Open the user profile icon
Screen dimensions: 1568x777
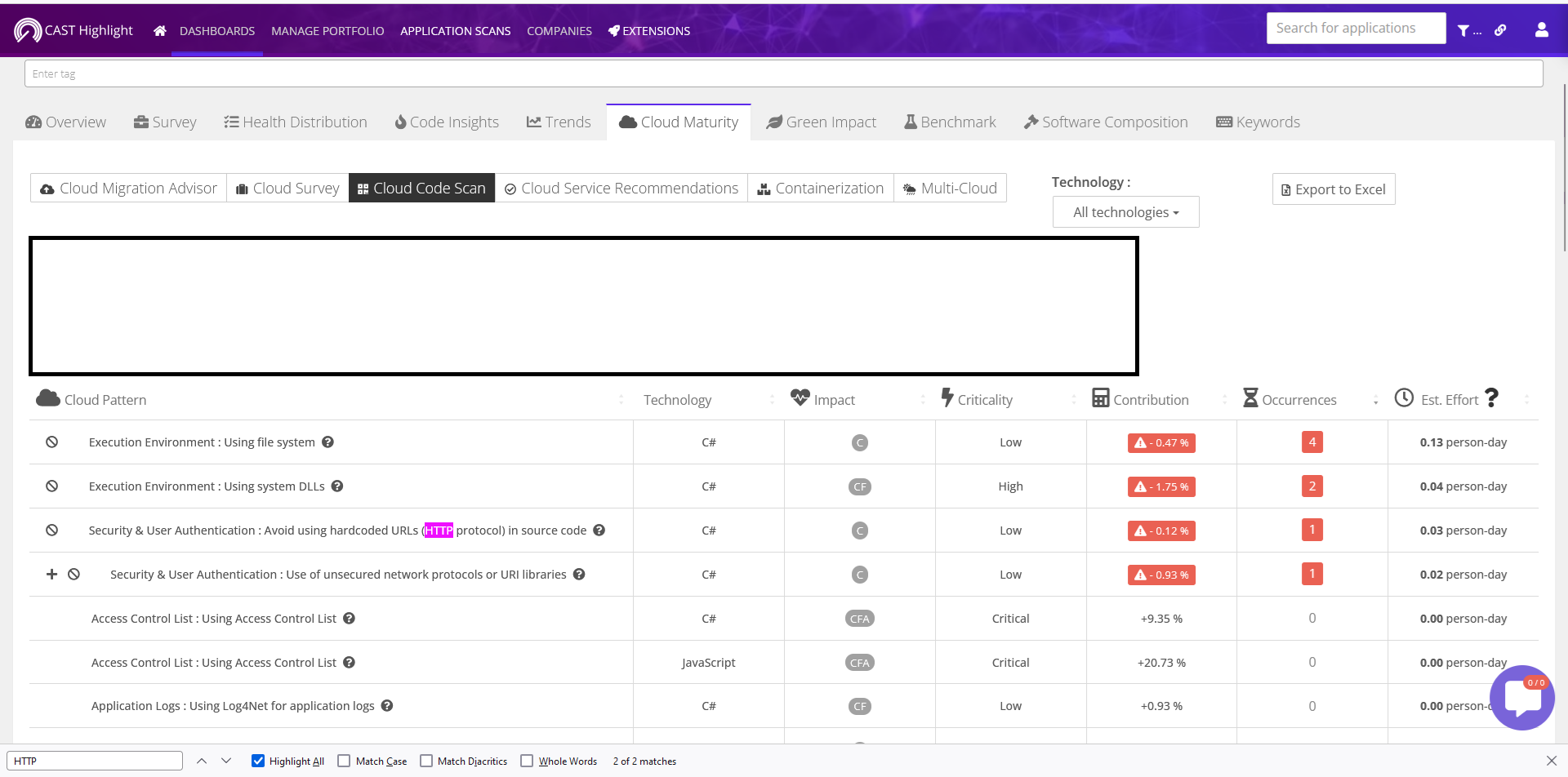[1542, 29]
